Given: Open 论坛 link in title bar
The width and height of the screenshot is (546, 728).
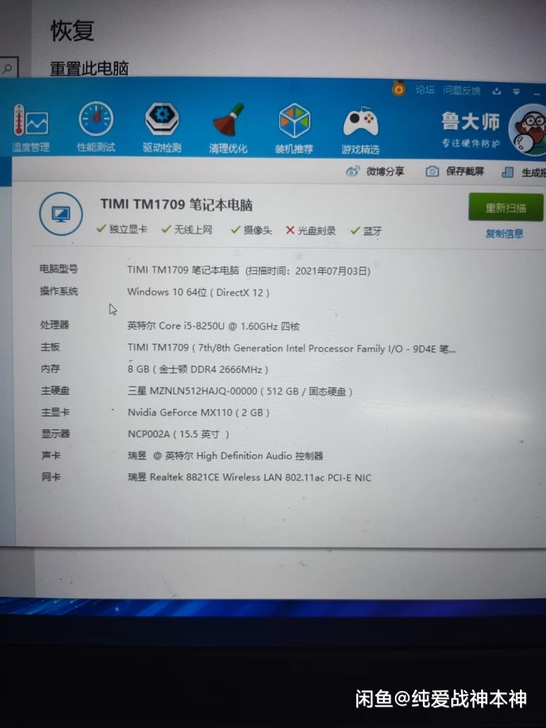Looking at the screenshot, I should pos(425,90).
